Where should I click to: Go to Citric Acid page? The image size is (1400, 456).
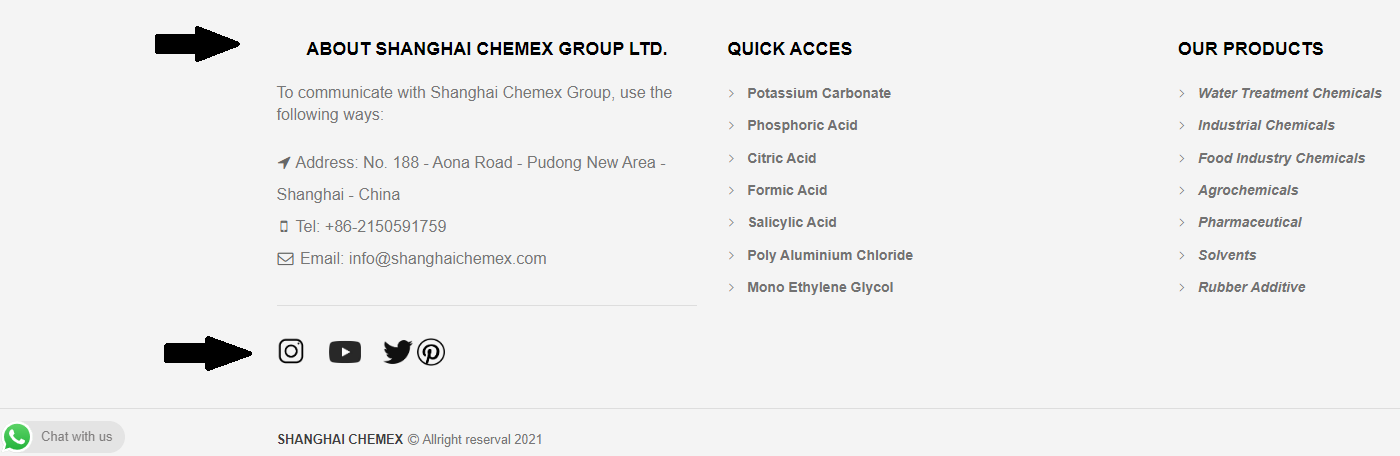click(782, 158)
